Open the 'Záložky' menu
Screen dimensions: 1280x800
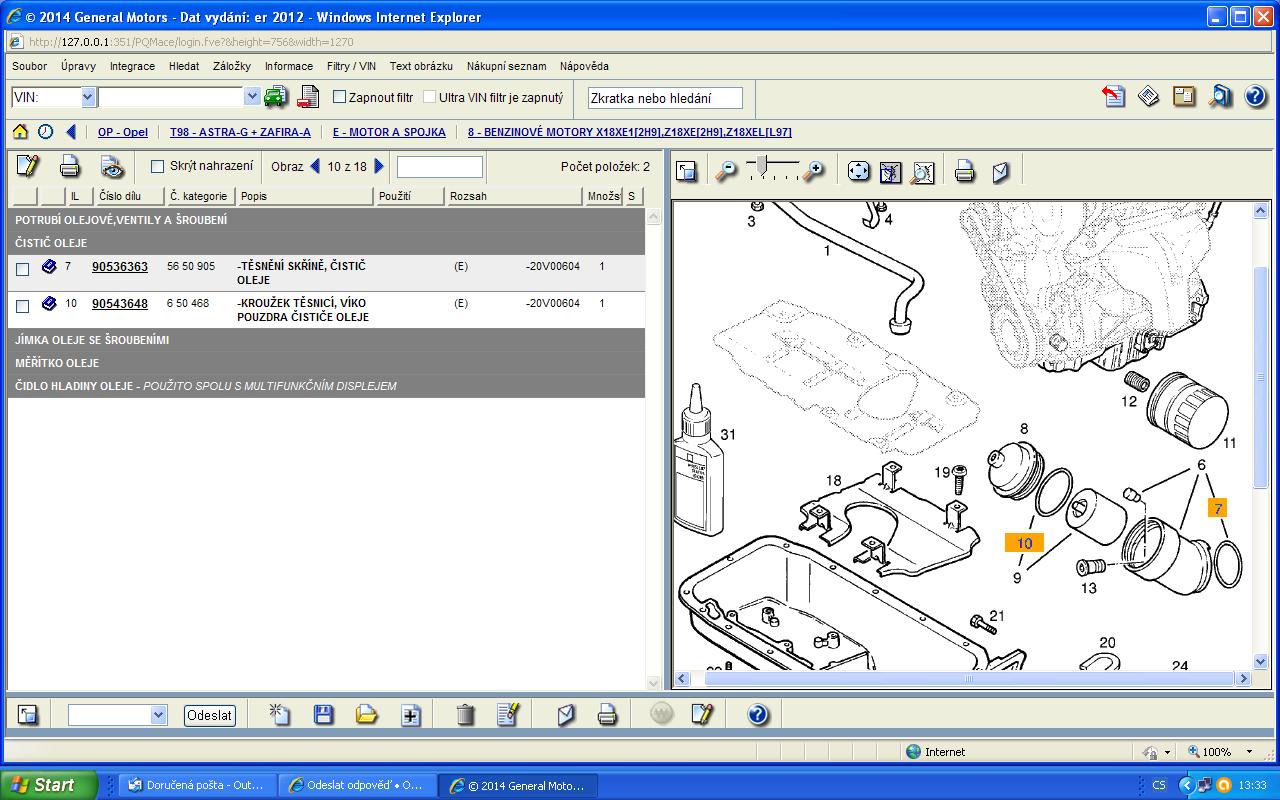click(232, 66)
